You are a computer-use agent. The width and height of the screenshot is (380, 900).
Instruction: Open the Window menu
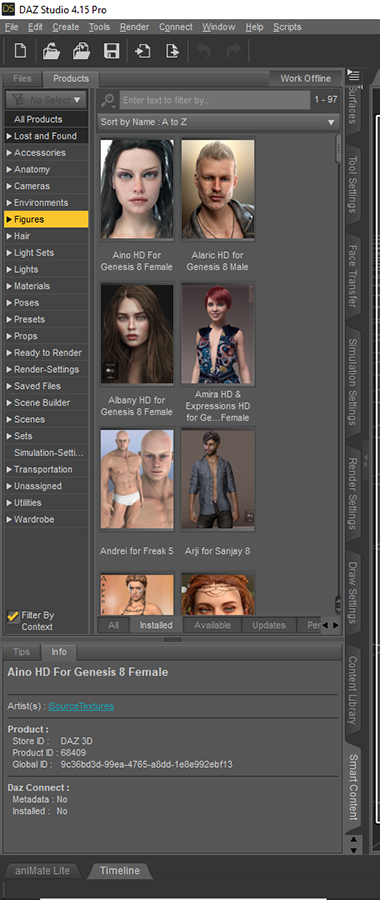pos(219,27)
